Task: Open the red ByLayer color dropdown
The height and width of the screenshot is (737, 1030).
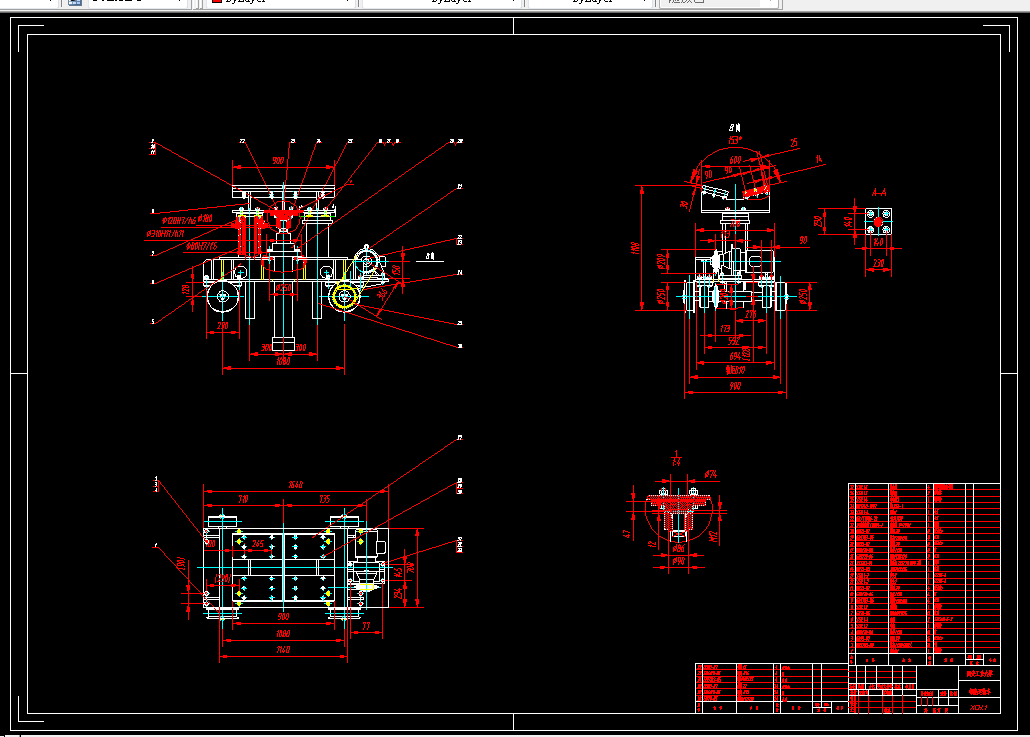Action: tap(281, 2)
